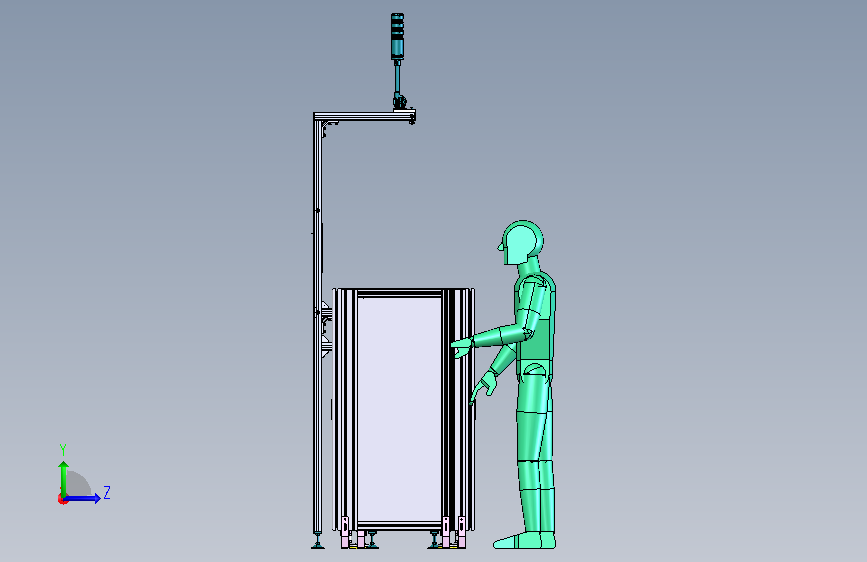Viewport: 867px width, 562px height.
Task: Select the mounting brackets between post and cabinet
Action: [x=326, y=329]
